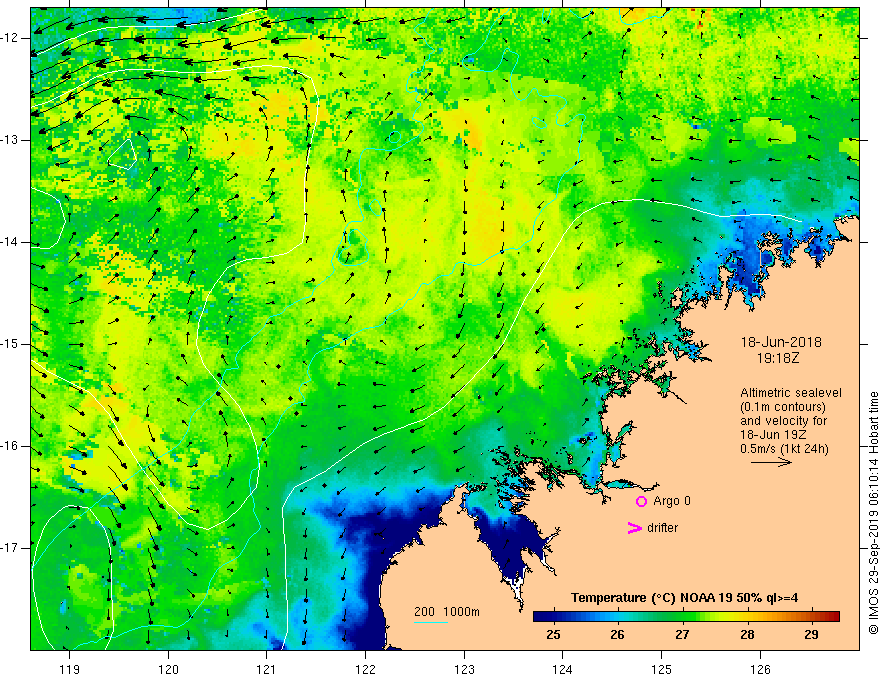Click the 27 value on temperature scale
This screenshot has height=680, width=880.
pyautogui.click(x=682, y=635)
